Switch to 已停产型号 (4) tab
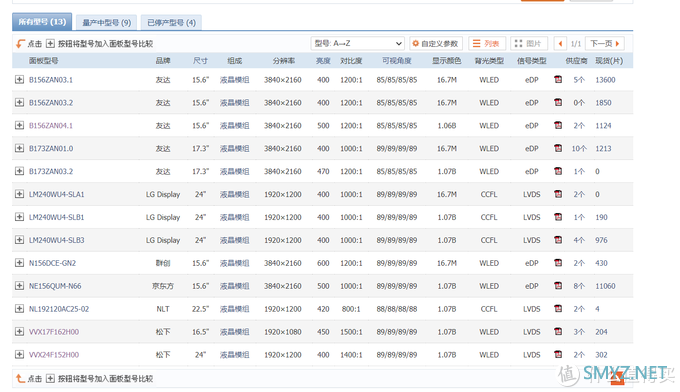The width and height of the screenshot is (680, 392). coord(171,23)
